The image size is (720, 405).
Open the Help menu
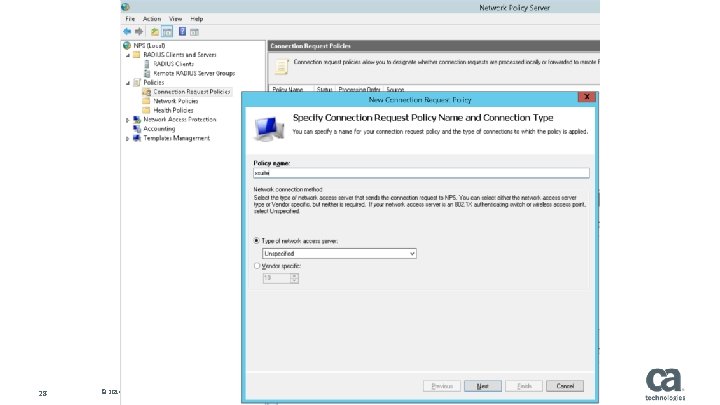(197, 19)
